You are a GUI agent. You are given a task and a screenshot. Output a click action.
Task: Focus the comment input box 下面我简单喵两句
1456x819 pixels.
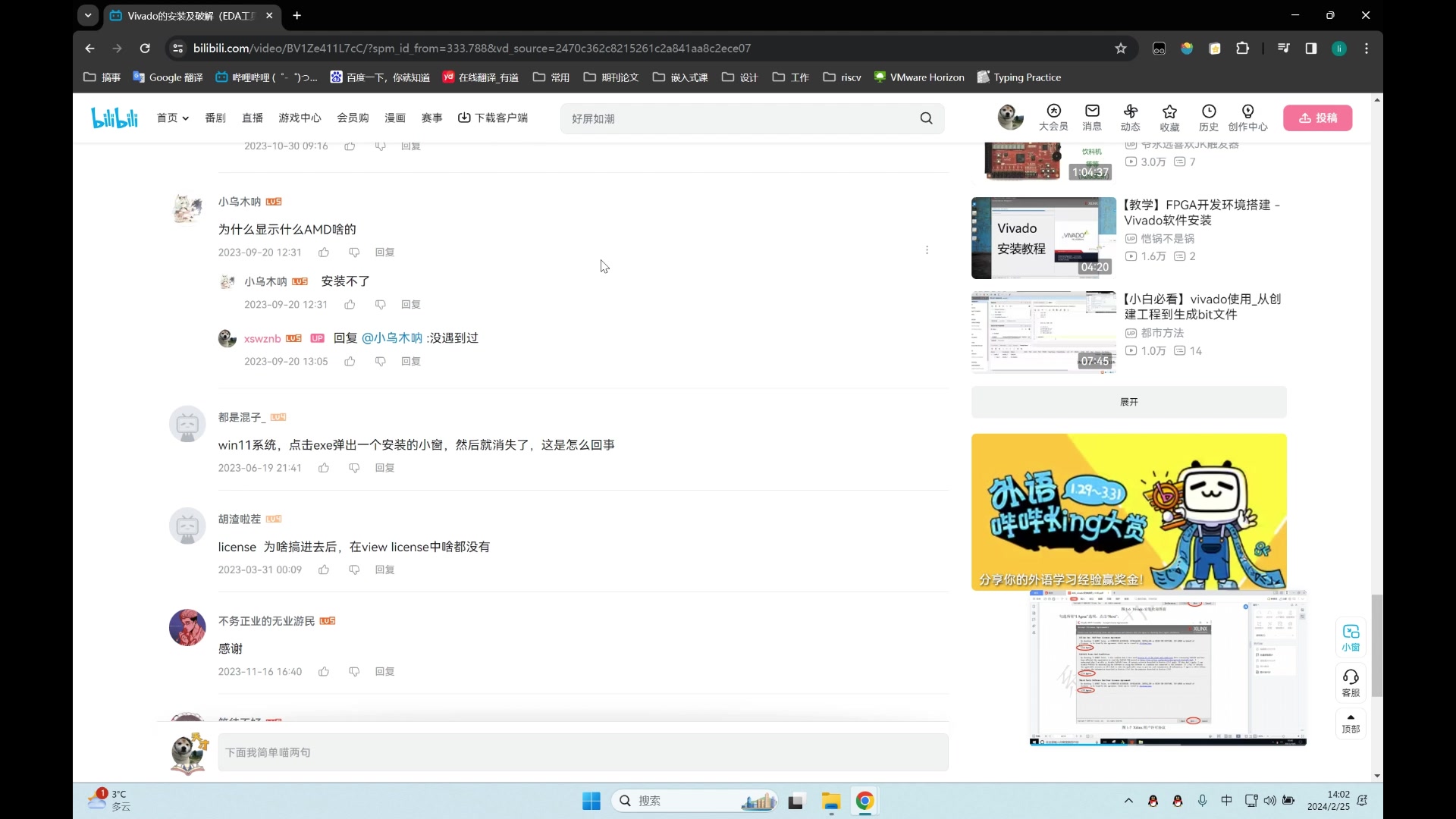pos(583,752)
